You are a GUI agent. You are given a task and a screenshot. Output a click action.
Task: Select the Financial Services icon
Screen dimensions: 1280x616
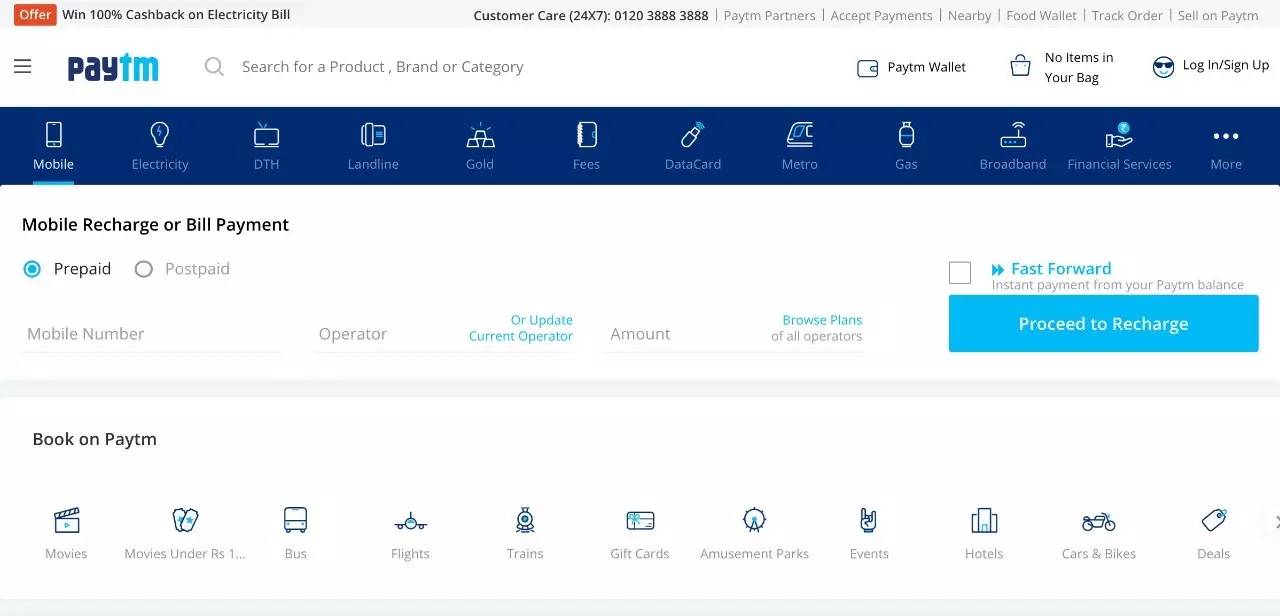coord(1119,134)
